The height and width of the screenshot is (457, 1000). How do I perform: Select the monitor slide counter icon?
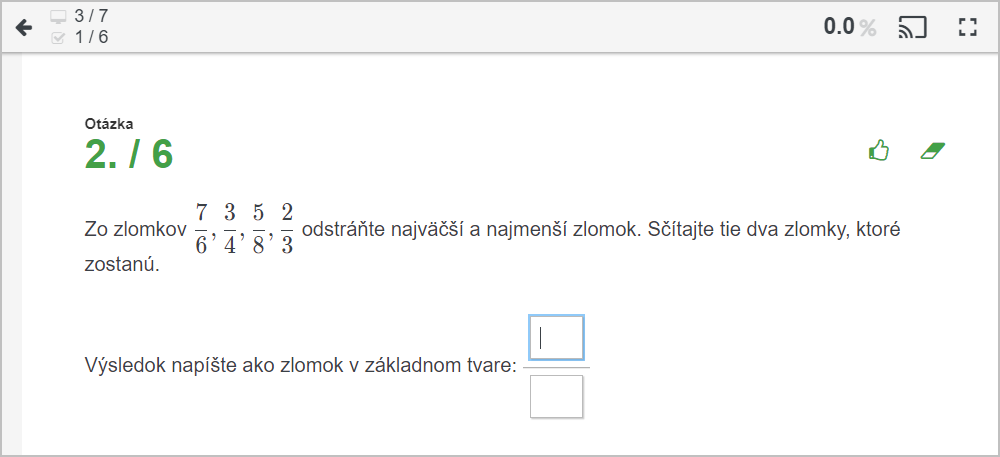pos(58,17)
